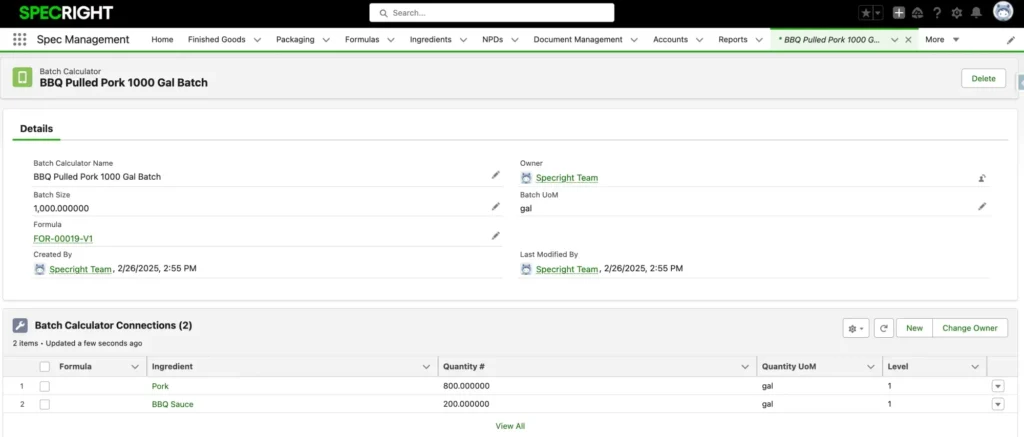Toggle the select-all rows checkbox
This screenshot has height=437, width=1024.
pyautogui.click(x=44, y=367)
